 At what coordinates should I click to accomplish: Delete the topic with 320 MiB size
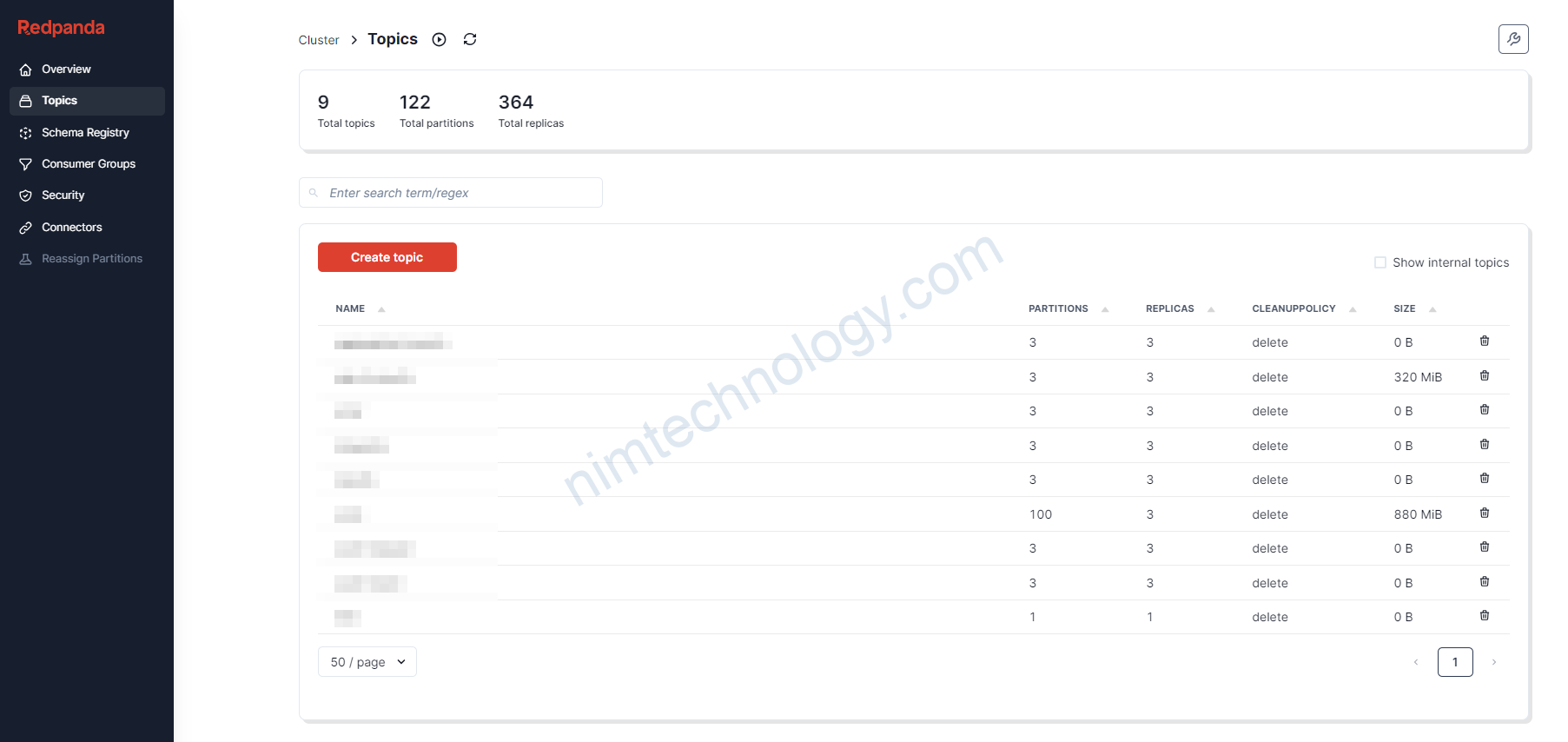coord(1484,375)
